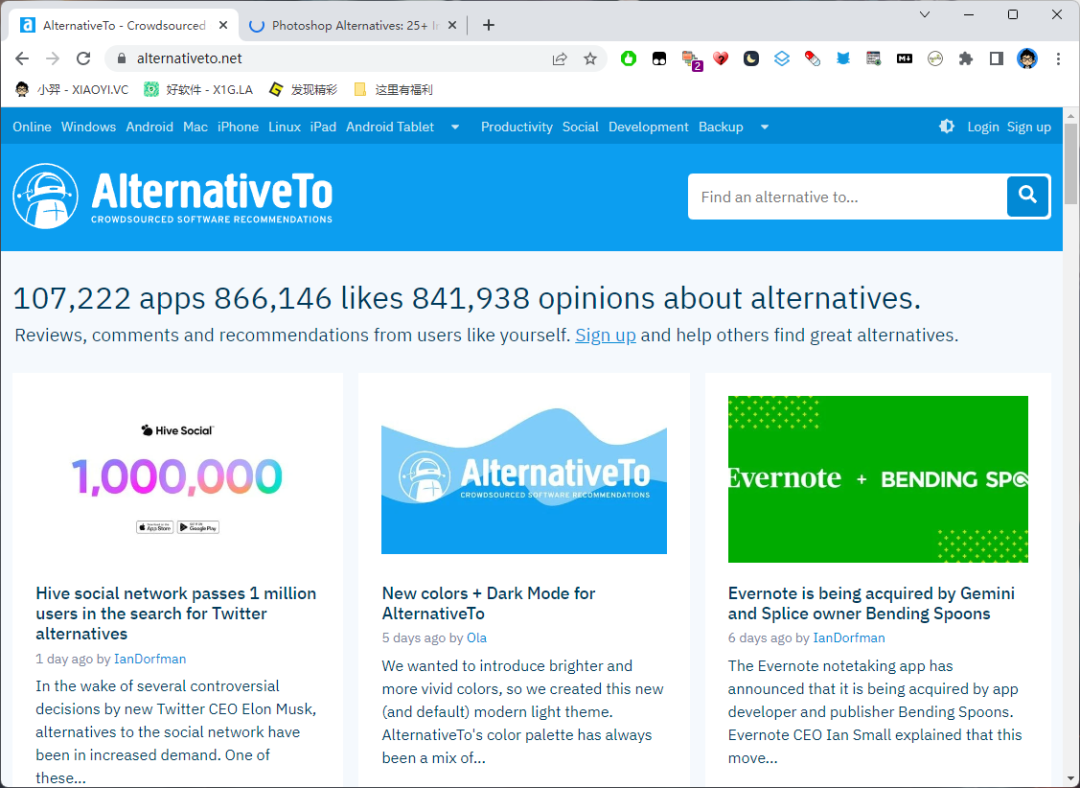Expand the platforms dropdown arrow
Screen dimensions: 1080x788
(455, 127)
